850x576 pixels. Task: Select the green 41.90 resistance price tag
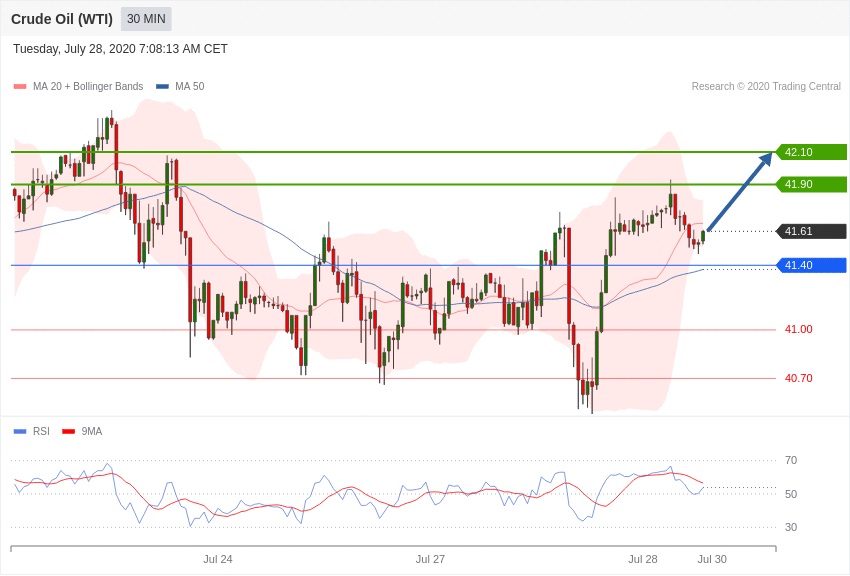[x=812, y=184]
